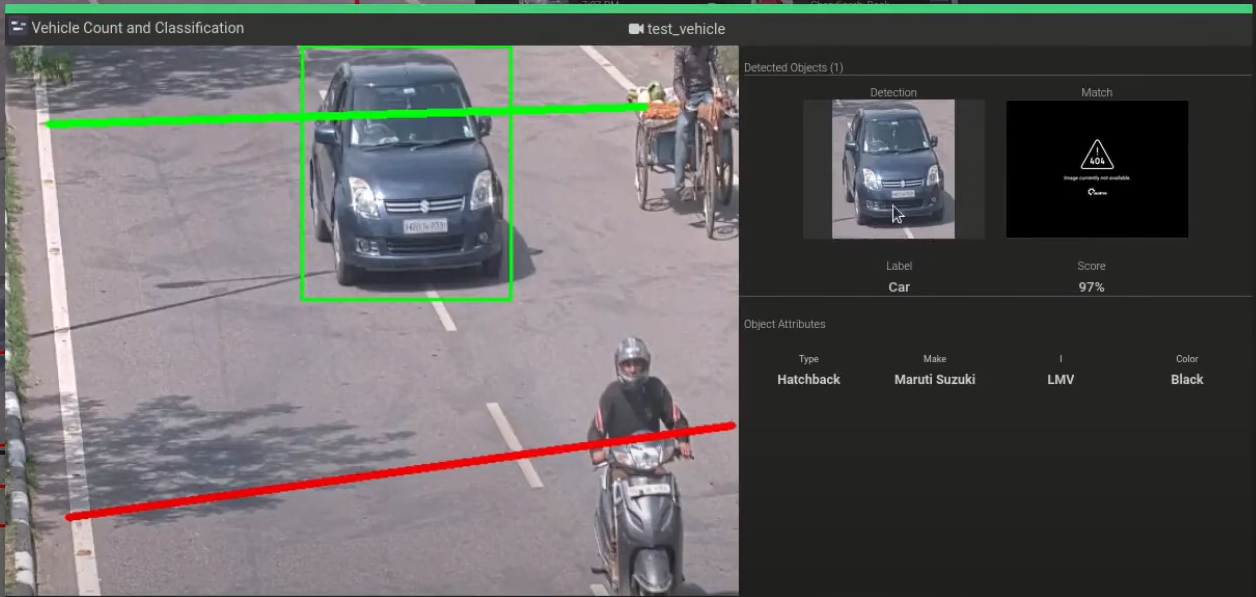Select the Maruti Suzuki make attribute
The image size is (1256, 597).
(x=934, y=380)
